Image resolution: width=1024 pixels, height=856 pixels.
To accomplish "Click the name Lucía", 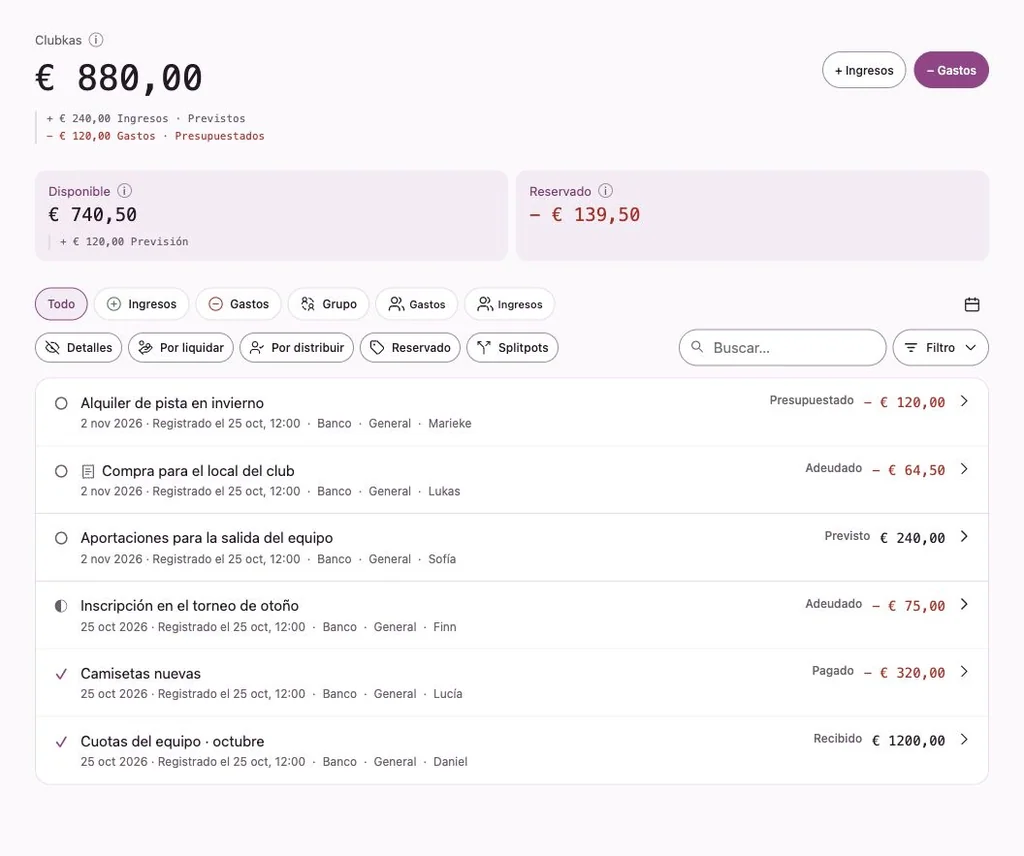I will coord(447,694).
